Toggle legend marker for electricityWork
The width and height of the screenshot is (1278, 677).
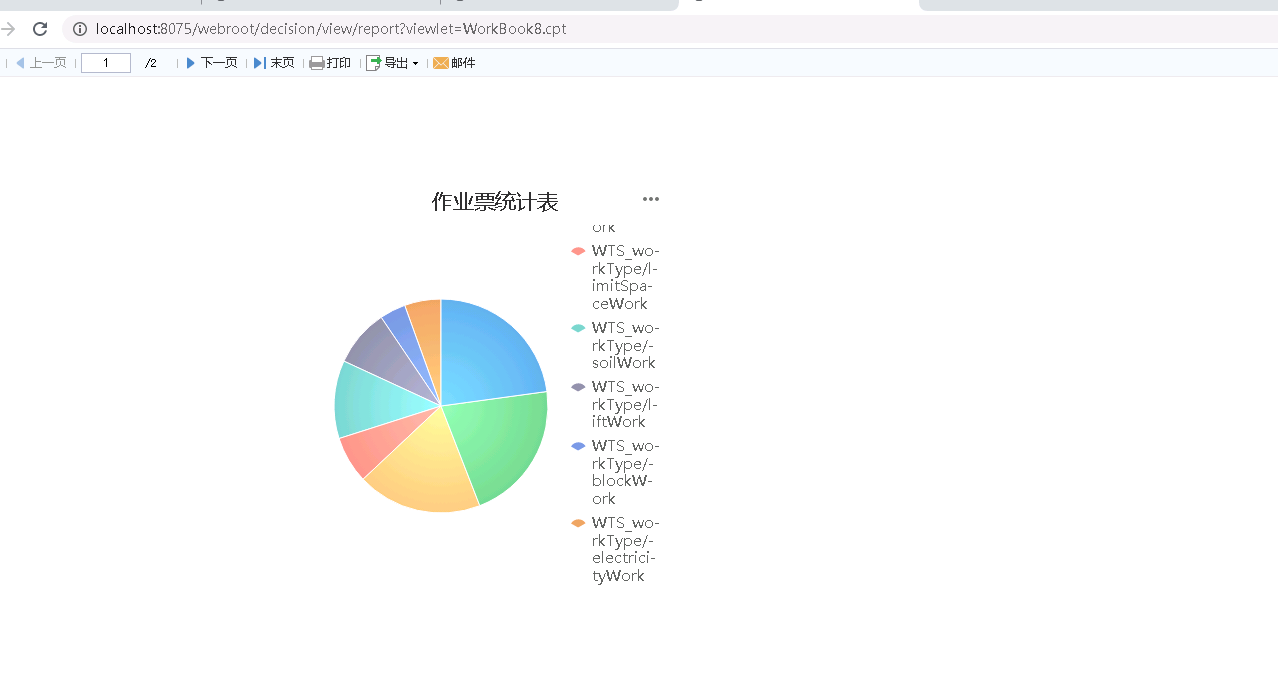578,523
